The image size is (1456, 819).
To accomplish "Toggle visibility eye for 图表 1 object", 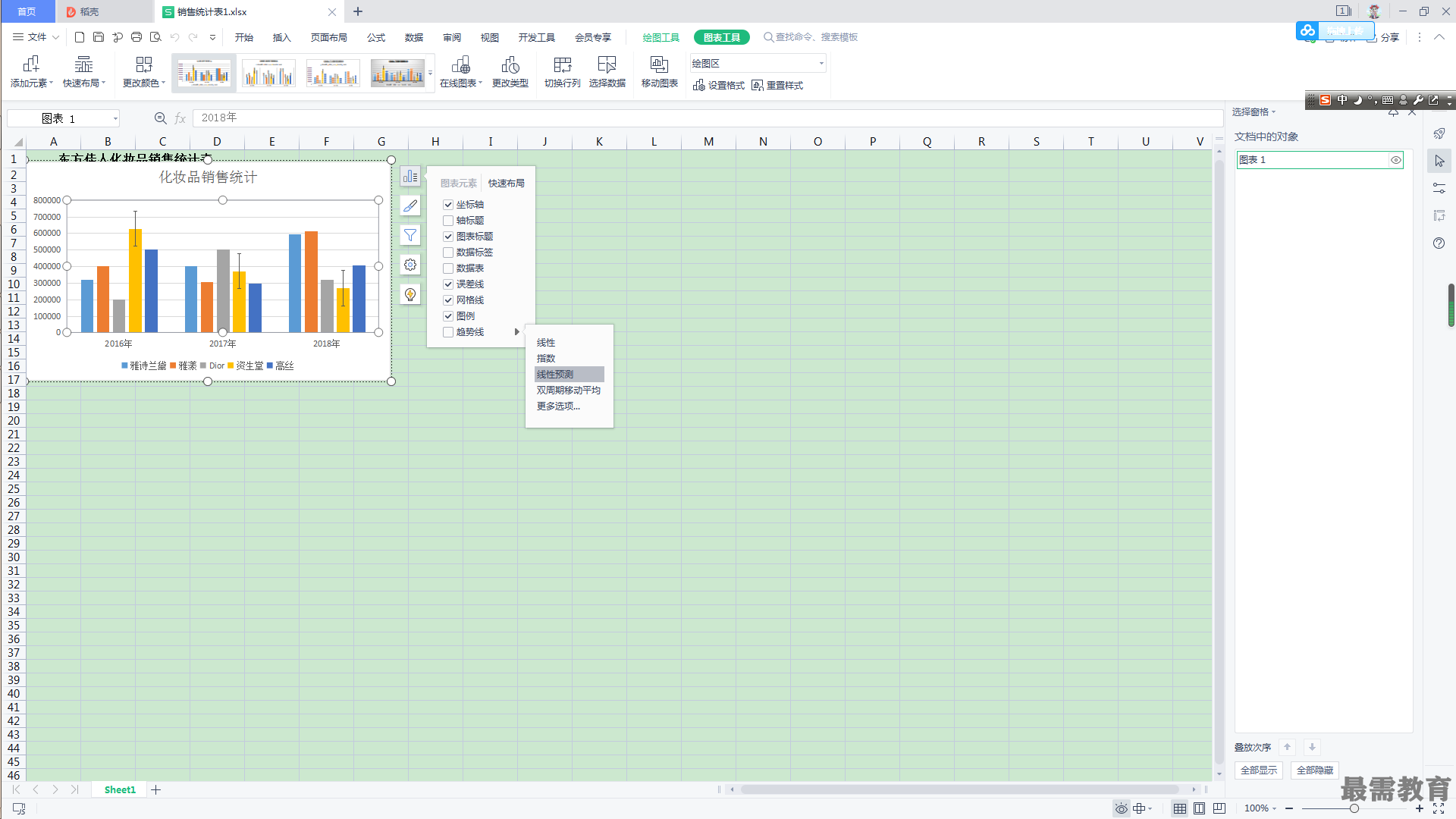I will (x=1395, y=160).
